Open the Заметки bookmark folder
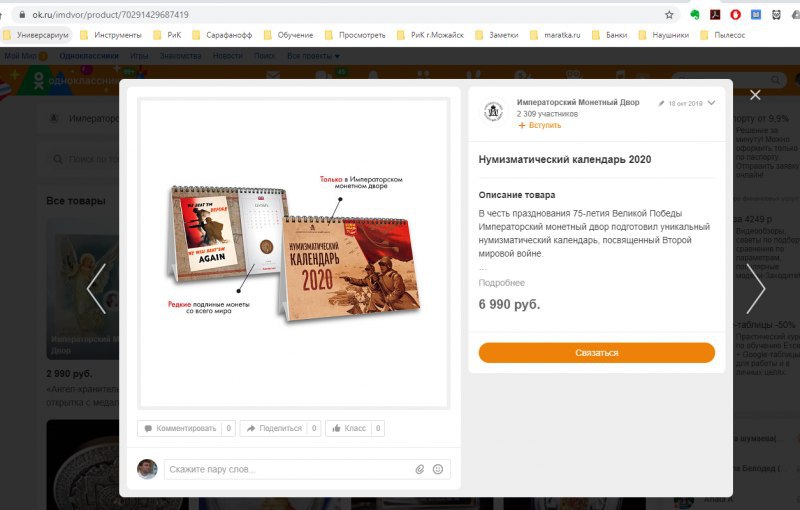This screenshot has width=800, height=510. pos(497,35)
